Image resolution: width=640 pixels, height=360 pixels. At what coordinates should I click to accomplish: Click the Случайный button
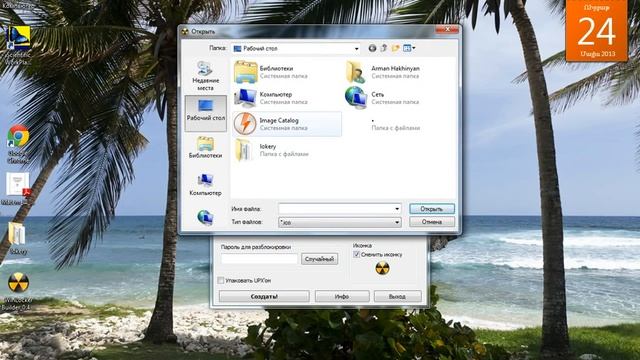pos(320,259)
